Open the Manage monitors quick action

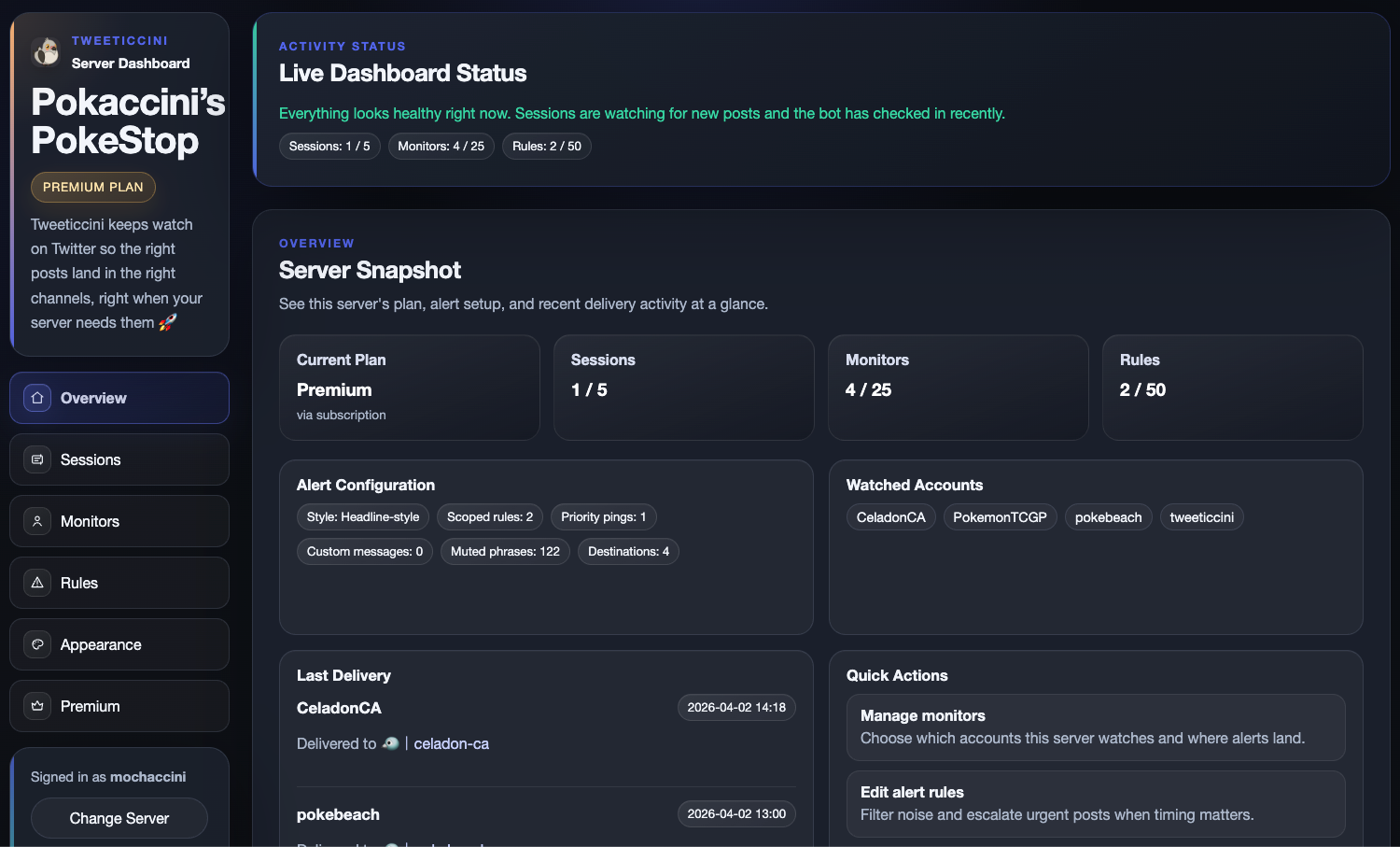pos(1096,727)
